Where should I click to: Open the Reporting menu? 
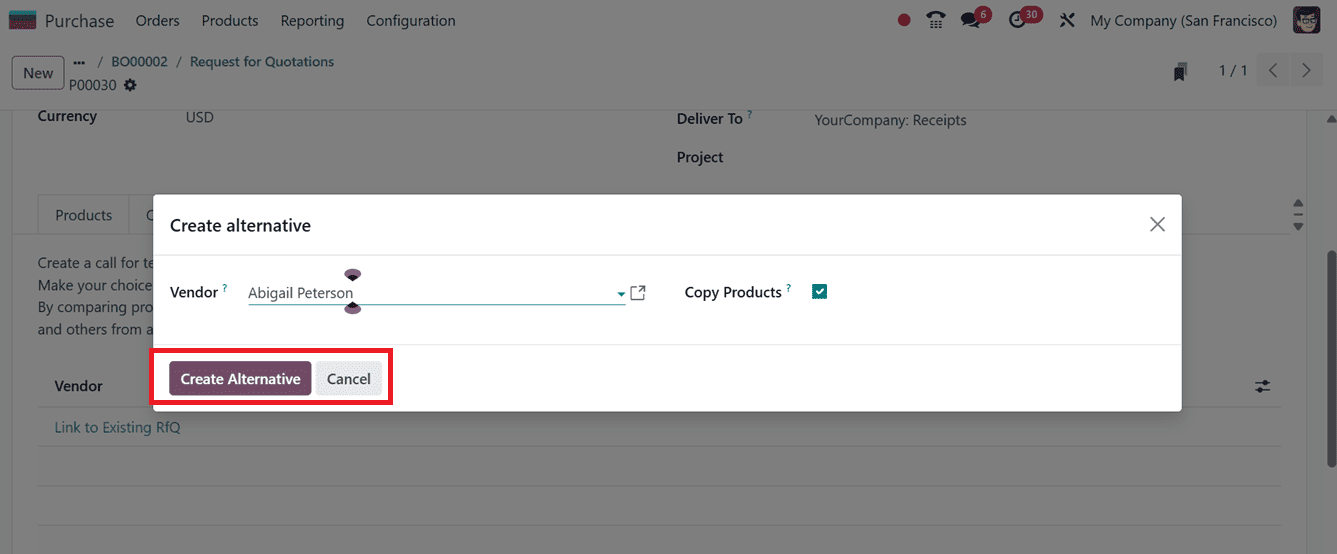coord(312,20)
